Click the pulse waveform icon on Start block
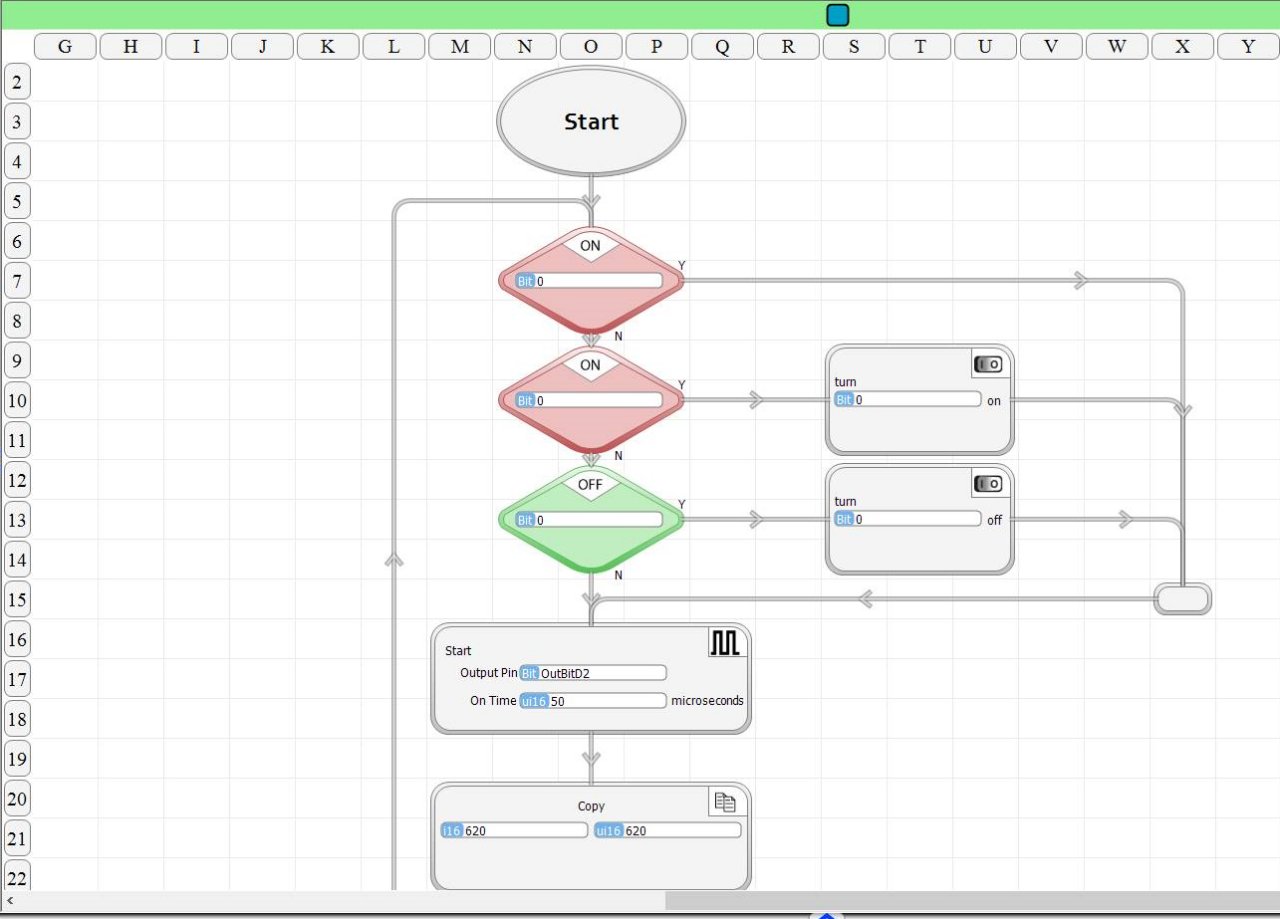The height and width of the screenshot is (919, 1280). [725, 643]
